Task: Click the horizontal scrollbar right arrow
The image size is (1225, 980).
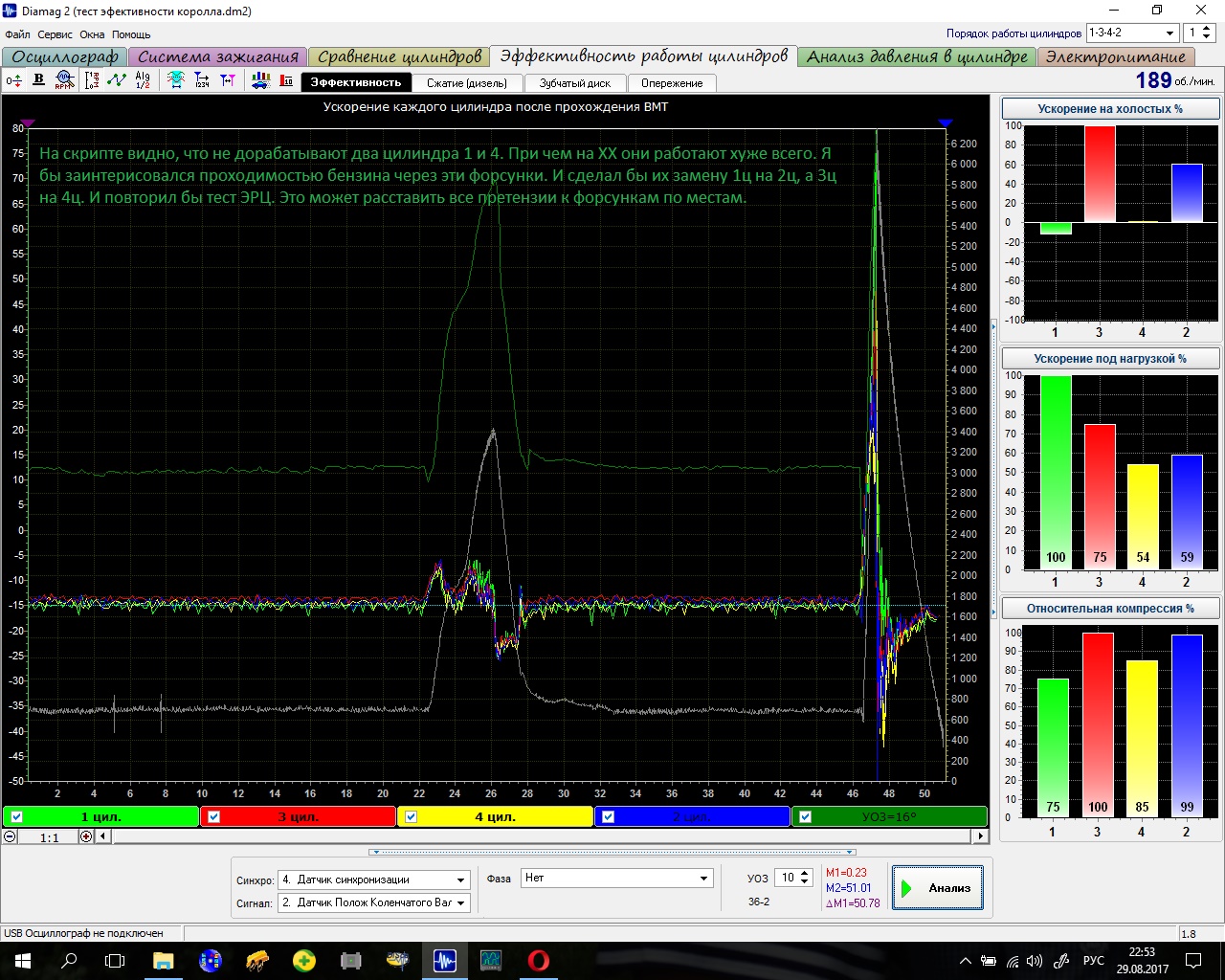Action: coord(980,836)
